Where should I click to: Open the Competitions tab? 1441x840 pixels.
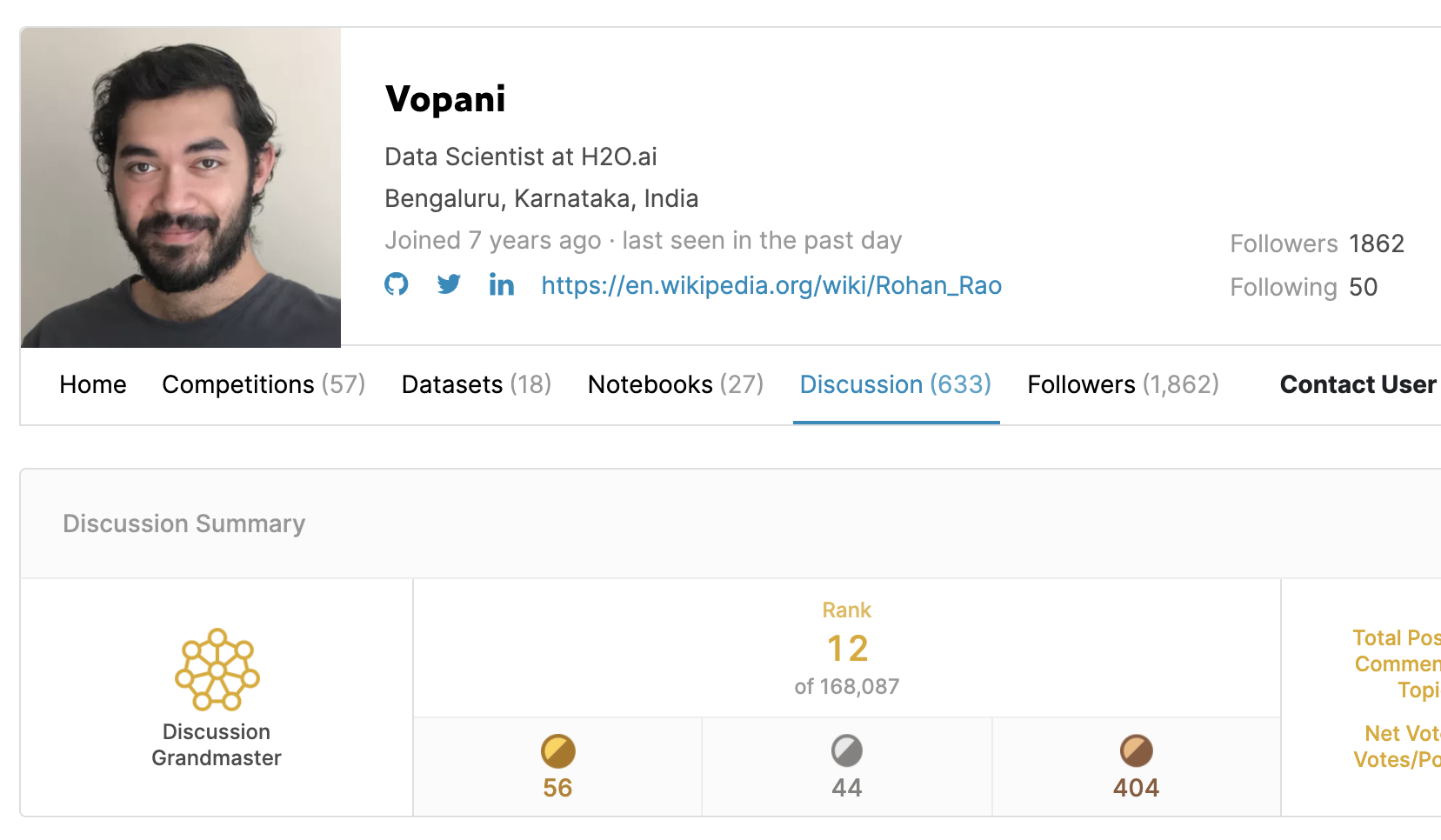pos(264,384)
